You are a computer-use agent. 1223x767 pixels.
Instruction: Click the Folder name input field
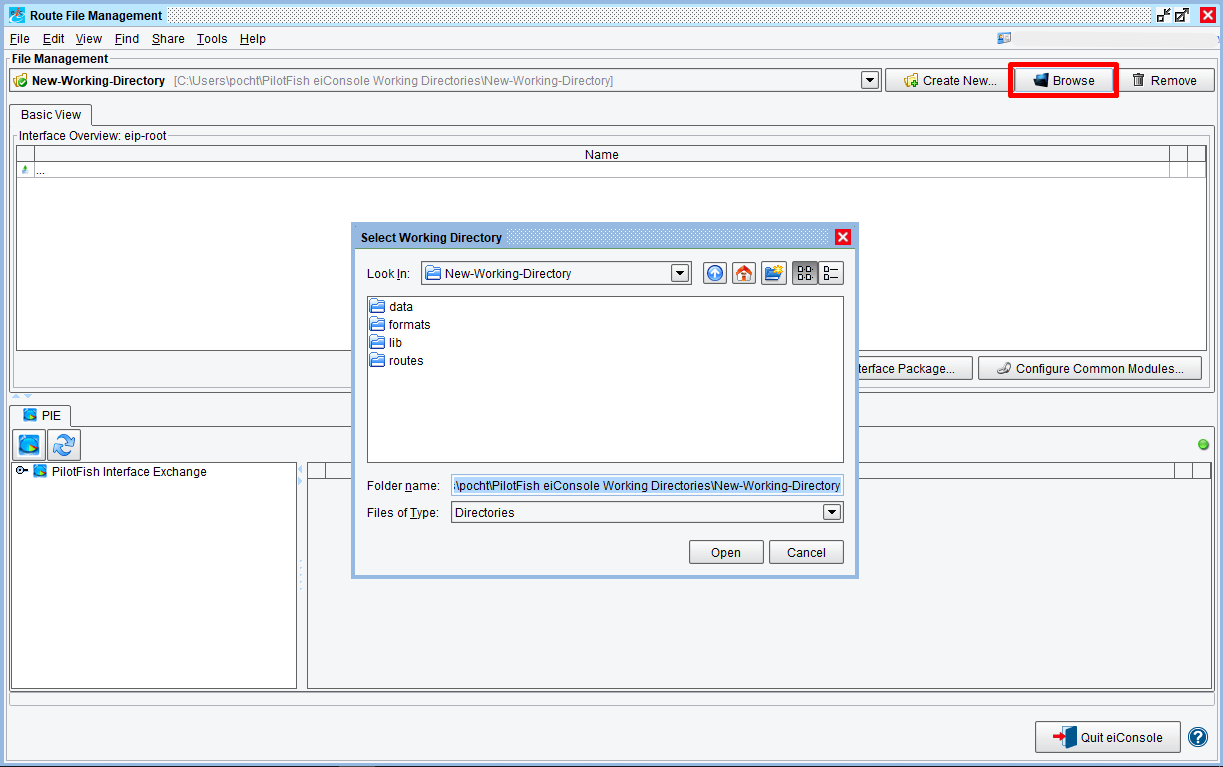click(x=647, y=485)
